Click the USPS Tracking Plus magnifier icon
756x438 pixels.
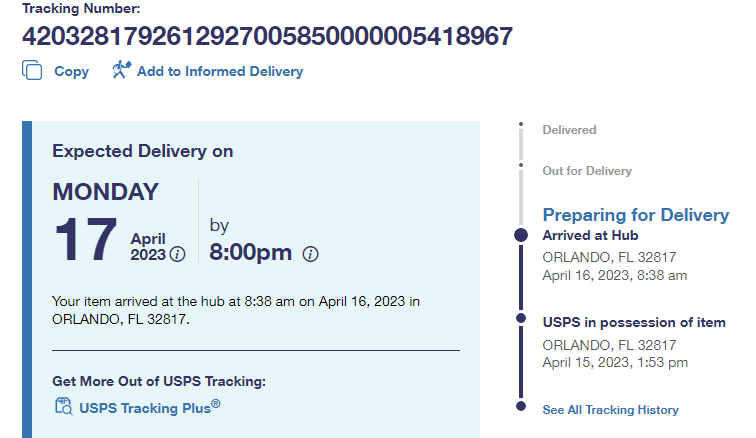63,406
